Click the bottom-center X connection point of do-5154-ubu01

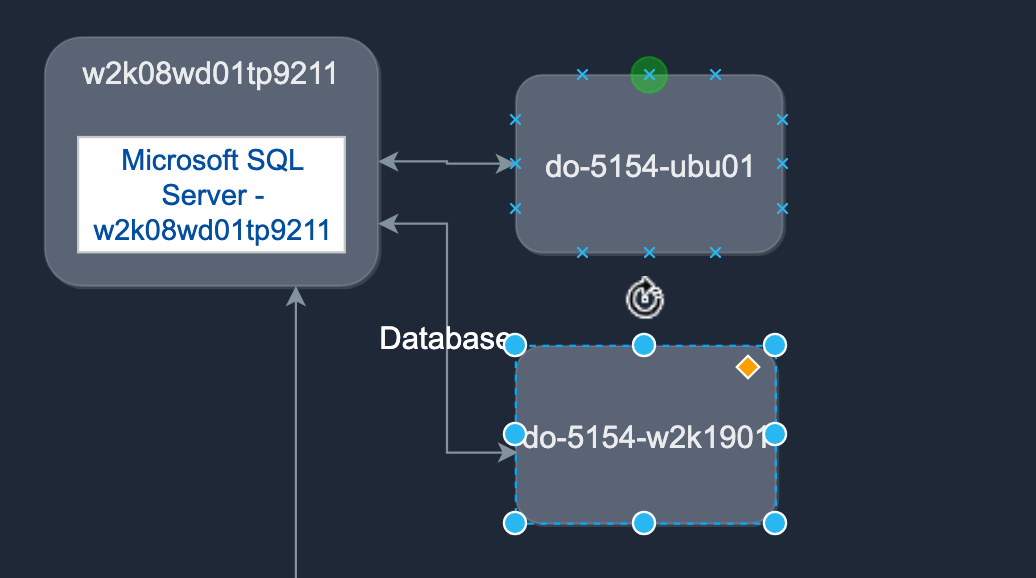click(x=649, y=252)
